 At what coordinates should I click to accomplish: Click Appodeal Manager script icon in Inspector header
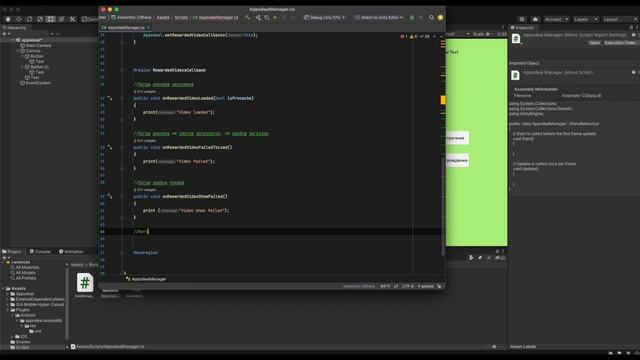(x=516, y=38)
